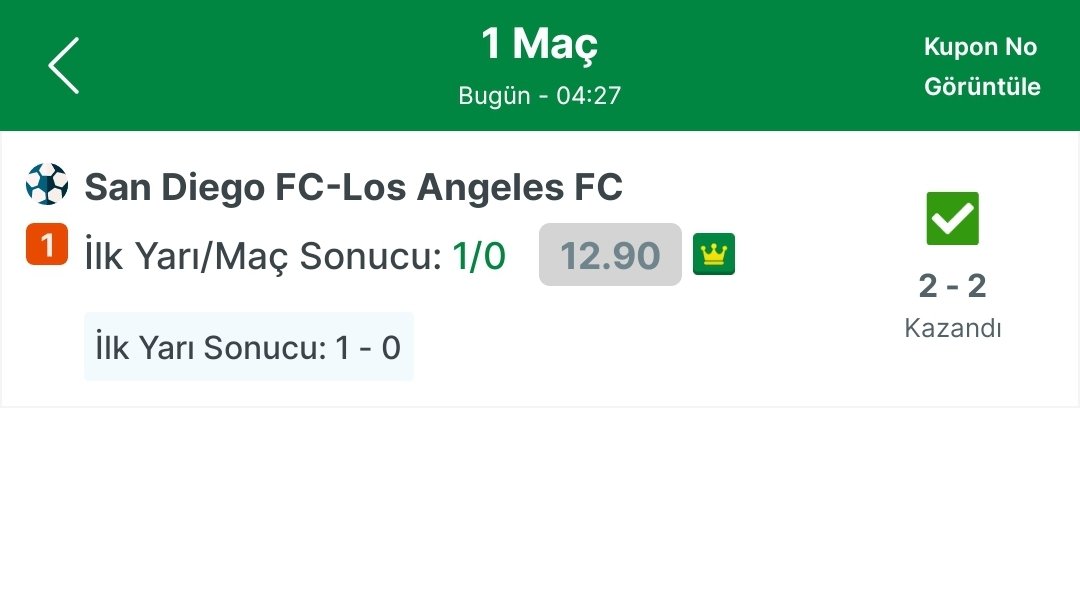Viewport: 1080px width, 604px height.
Task: Click the 12.90 odds box
Action: point(610,254)
